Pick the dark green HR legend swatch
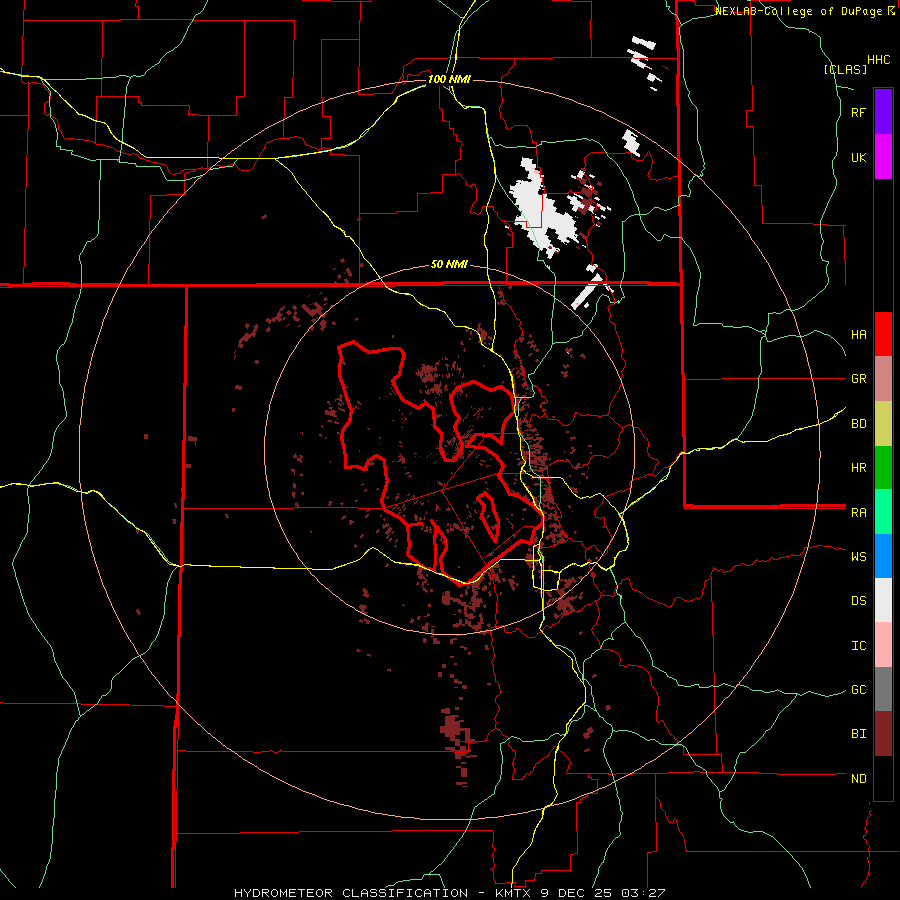 (883, 468)
